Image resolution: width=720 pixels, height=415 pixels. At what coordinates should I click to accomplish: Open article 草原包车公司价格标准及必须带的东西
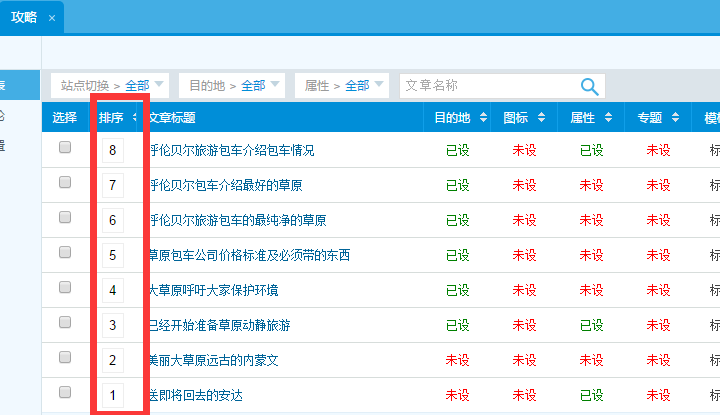point(250,255)
